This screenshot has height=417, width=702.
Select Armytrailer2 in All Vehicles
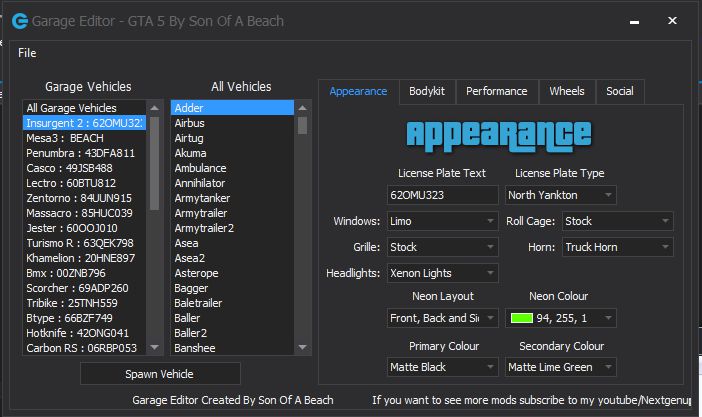coord(232,228)
